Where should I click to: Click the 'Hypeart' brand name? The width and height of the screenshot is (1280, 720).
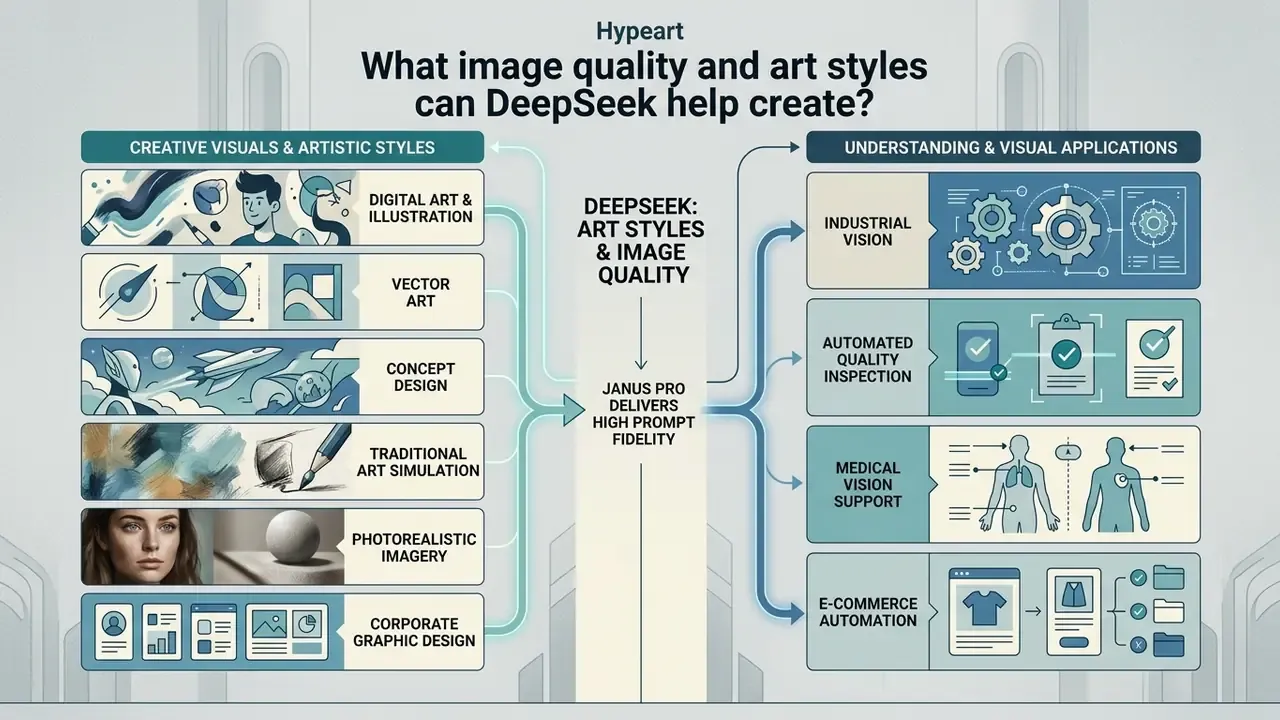pyautogui.click(x=640, y=32)
